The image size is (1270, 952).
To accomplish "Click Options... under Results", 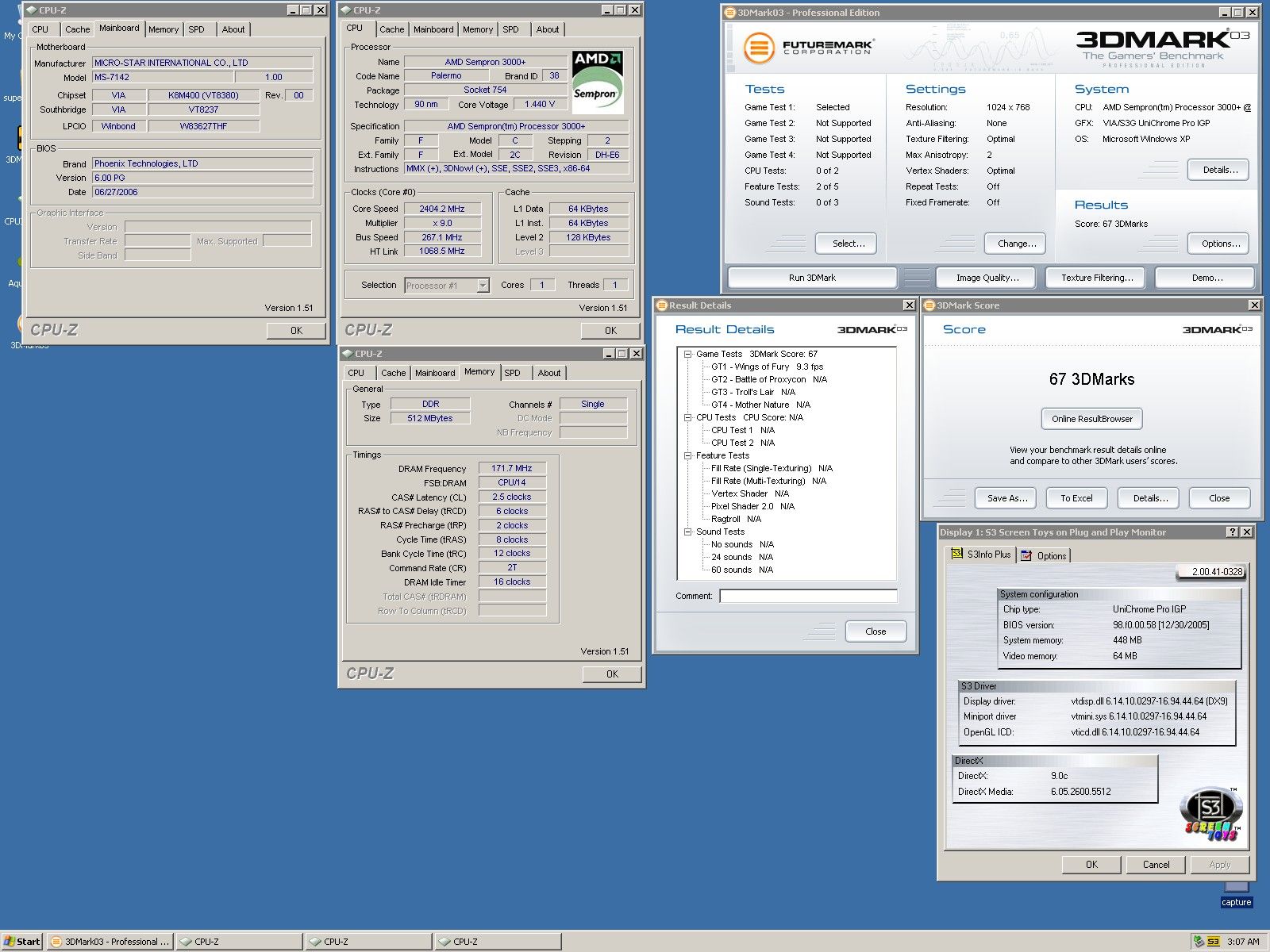I will coord(1220,244).
